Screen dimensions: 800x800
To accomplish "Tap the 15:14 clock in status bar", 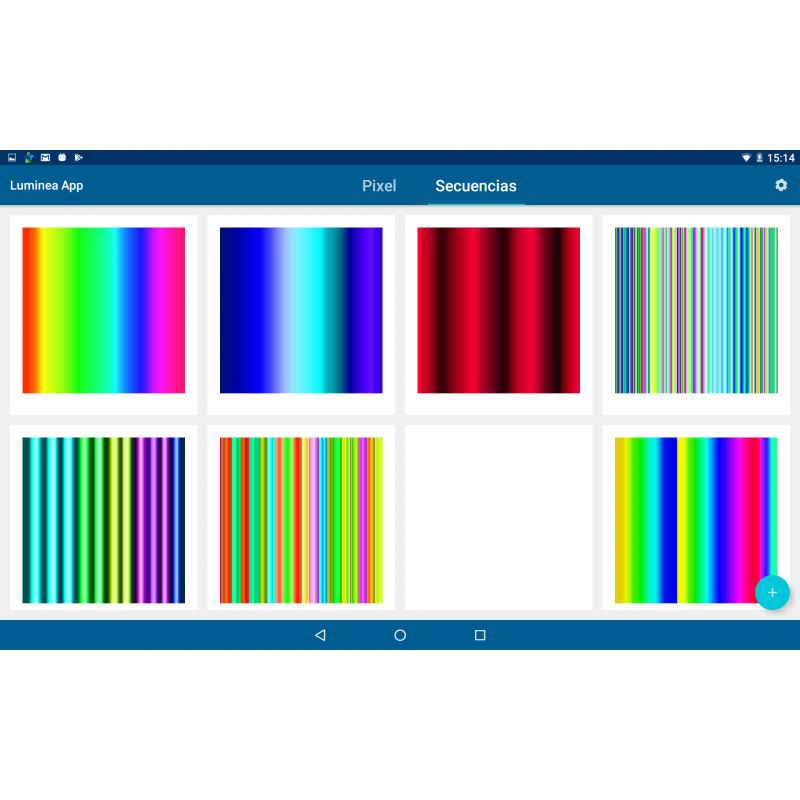I will (781, 158).
